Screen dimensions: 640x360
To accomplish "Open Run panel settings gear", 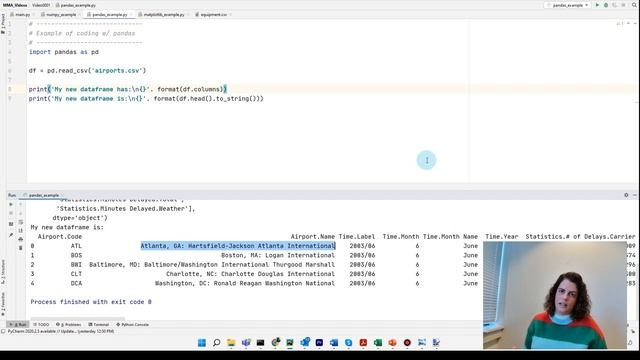I will (x=626, y=195).
